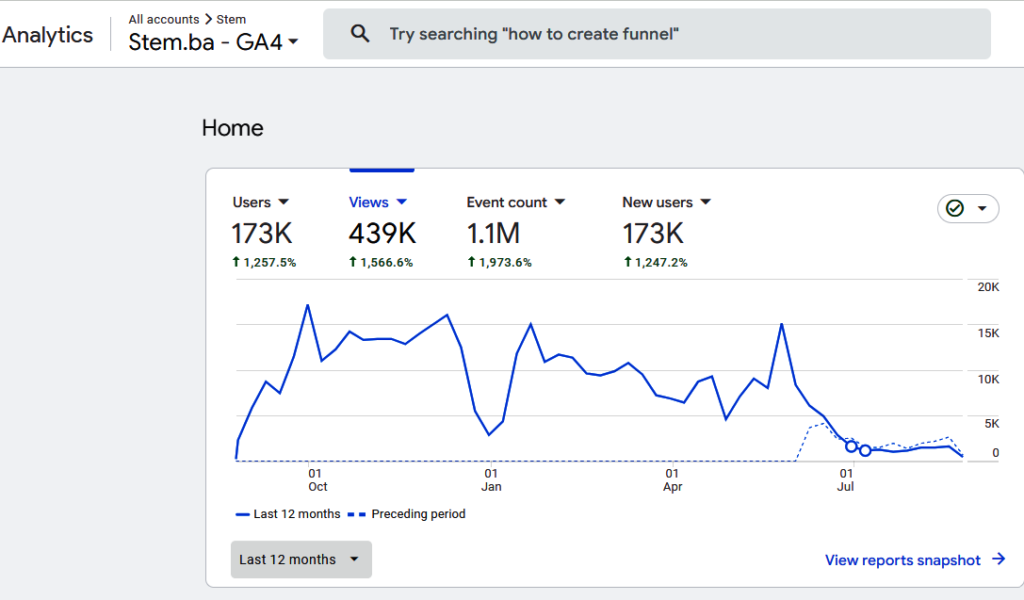Click the magnifying glass search icon
This screenshot has width=1024, height=600.
click(x=360, y=34)
